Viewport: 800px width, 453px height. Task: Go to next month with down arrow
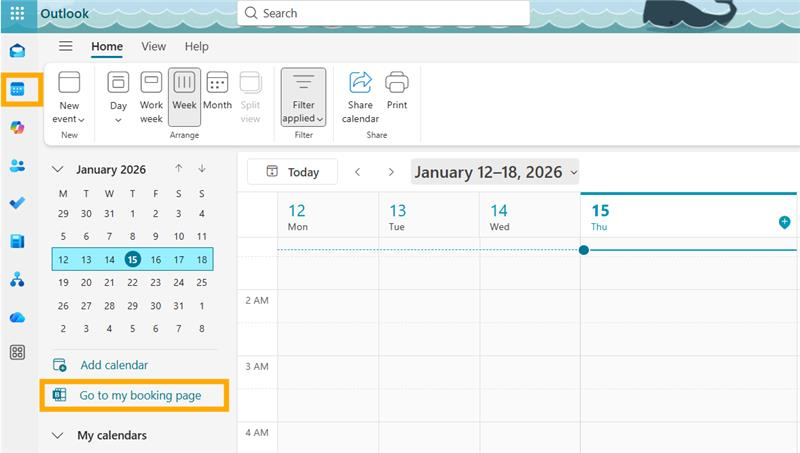pos(202,168)
